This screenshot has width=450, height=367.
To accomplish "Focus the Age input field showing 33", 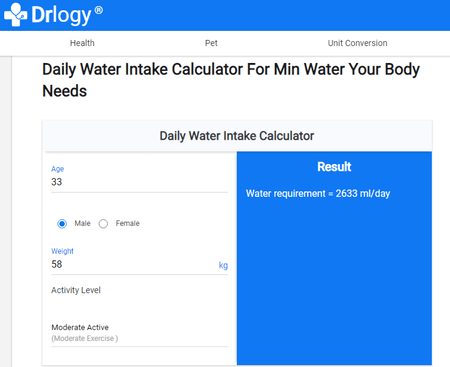I will pyautogui.click(x=139, y=182).
